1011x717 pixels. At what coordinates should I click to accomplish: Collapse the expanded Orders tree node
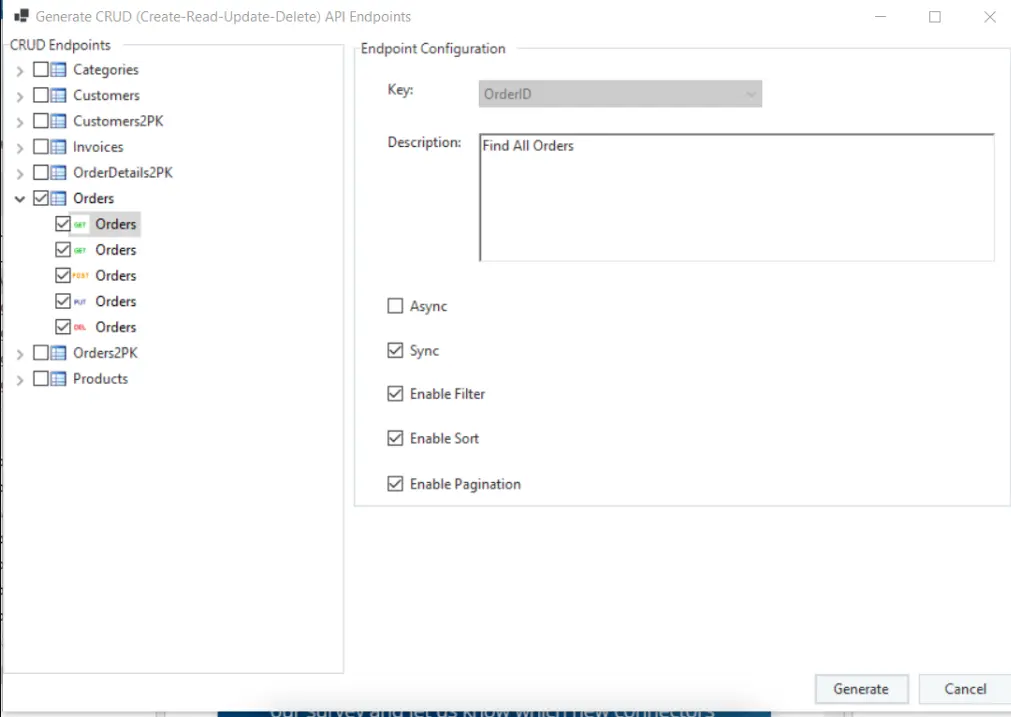pos(20,199)
